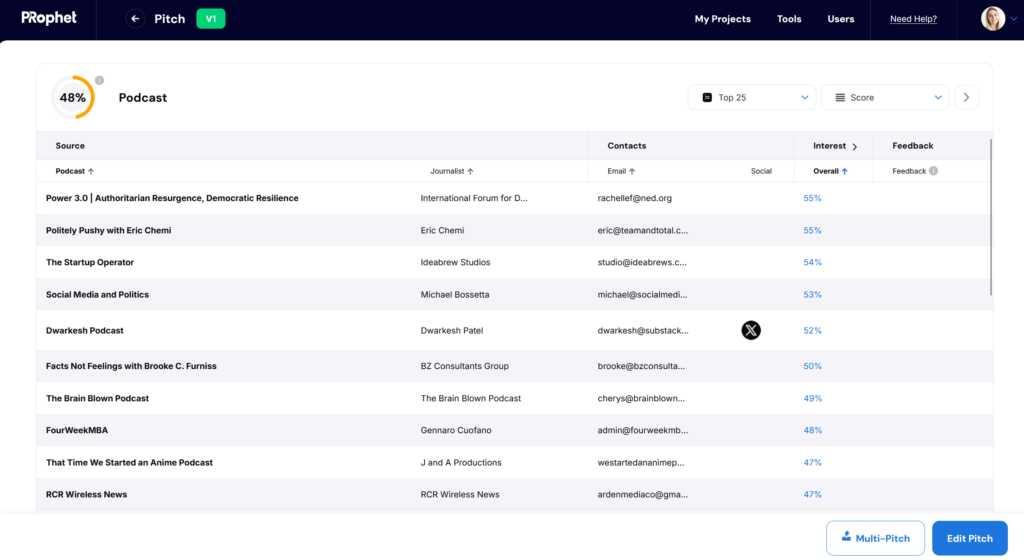1024x560 pixels.
Task: Click the Edit Pitch button
Action: point(970,538)
